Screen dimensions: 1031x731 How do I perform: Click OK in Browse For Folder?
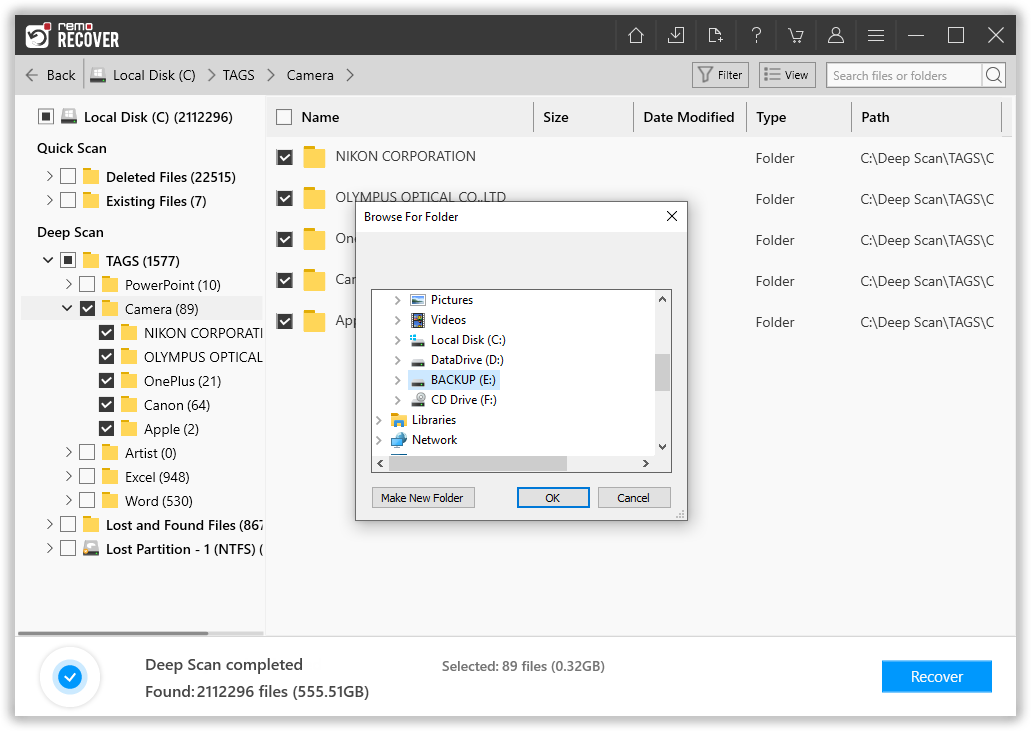pyautogui.click(x=552, y=498)
